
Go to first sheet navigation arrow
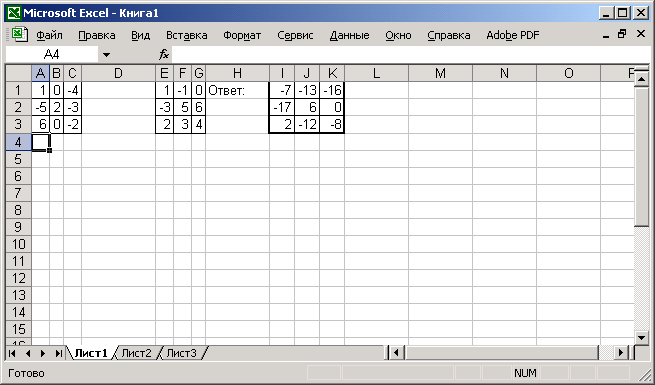(12, 353)
